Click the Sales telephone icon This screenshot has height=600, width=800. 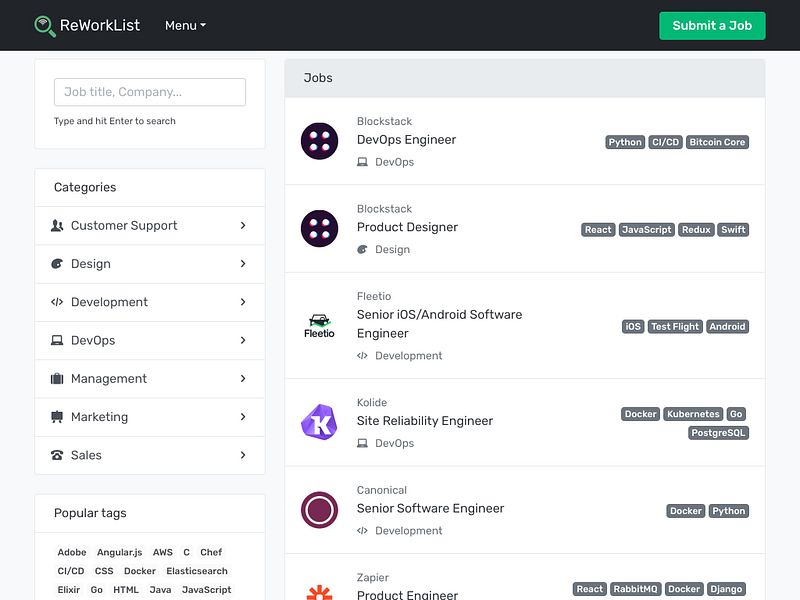[57, 455]
